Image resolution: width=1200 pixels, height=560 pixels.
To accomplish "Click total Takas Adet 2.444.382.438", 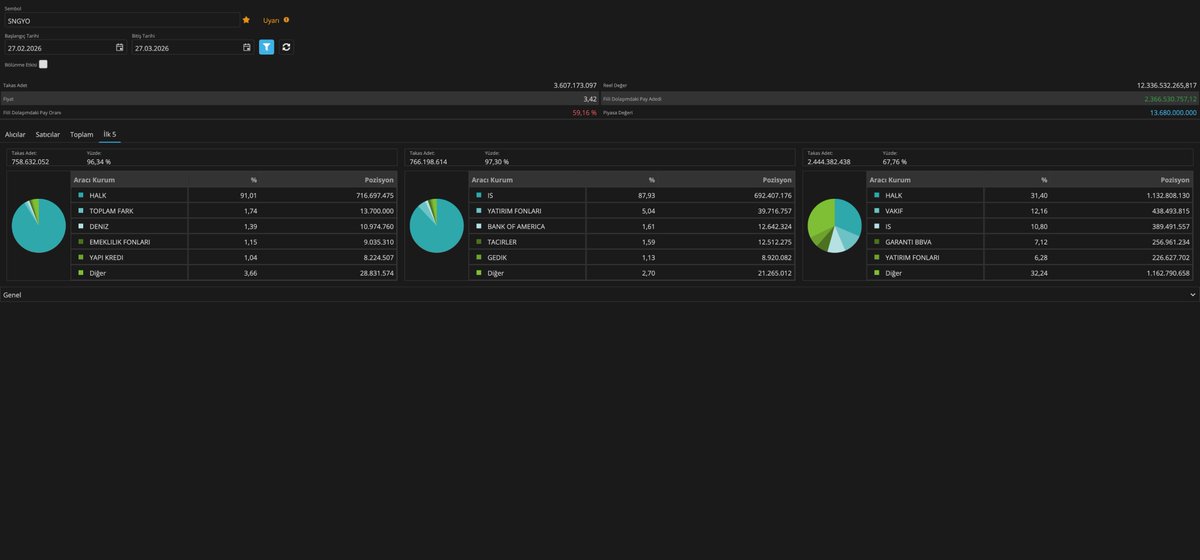I will coord(829,161).
